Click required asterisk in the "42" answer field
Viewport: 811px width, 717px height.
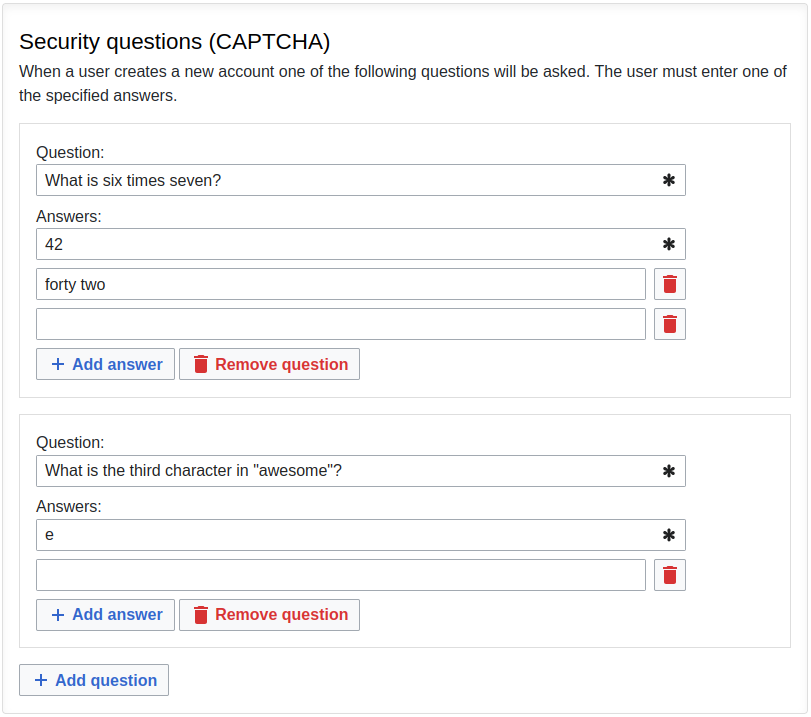[x=669, y=245]
